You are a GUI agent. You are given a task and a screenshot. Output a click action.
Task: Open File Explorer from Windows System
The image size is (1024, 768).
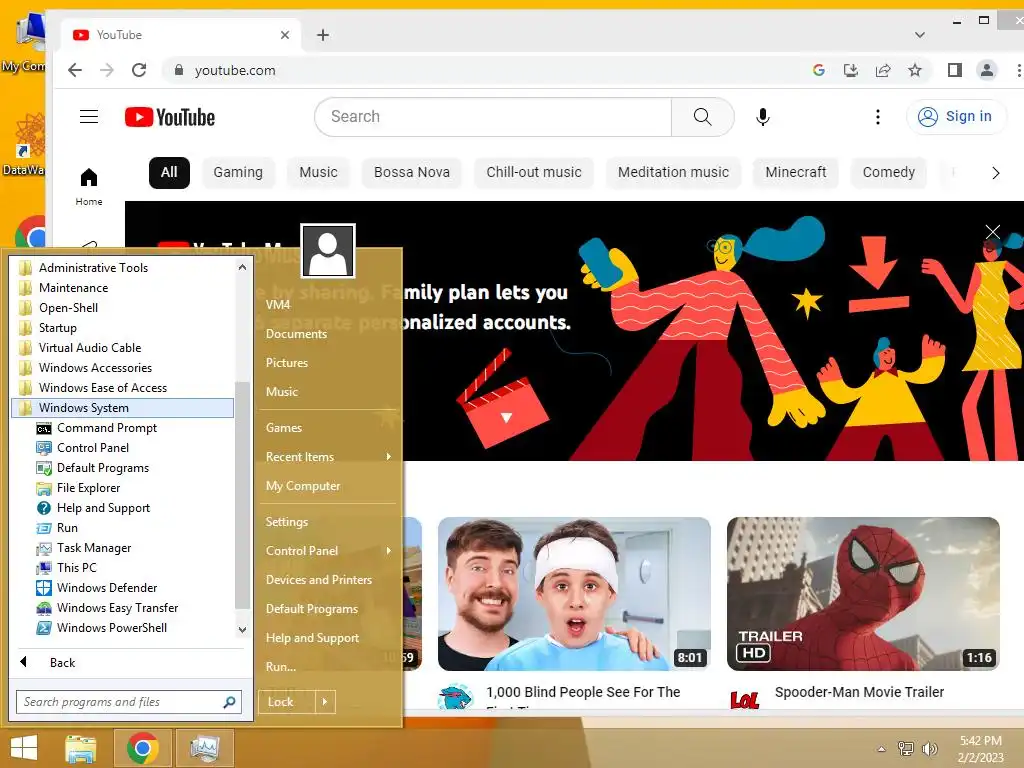pyautogui.click(x=88, y=488)
